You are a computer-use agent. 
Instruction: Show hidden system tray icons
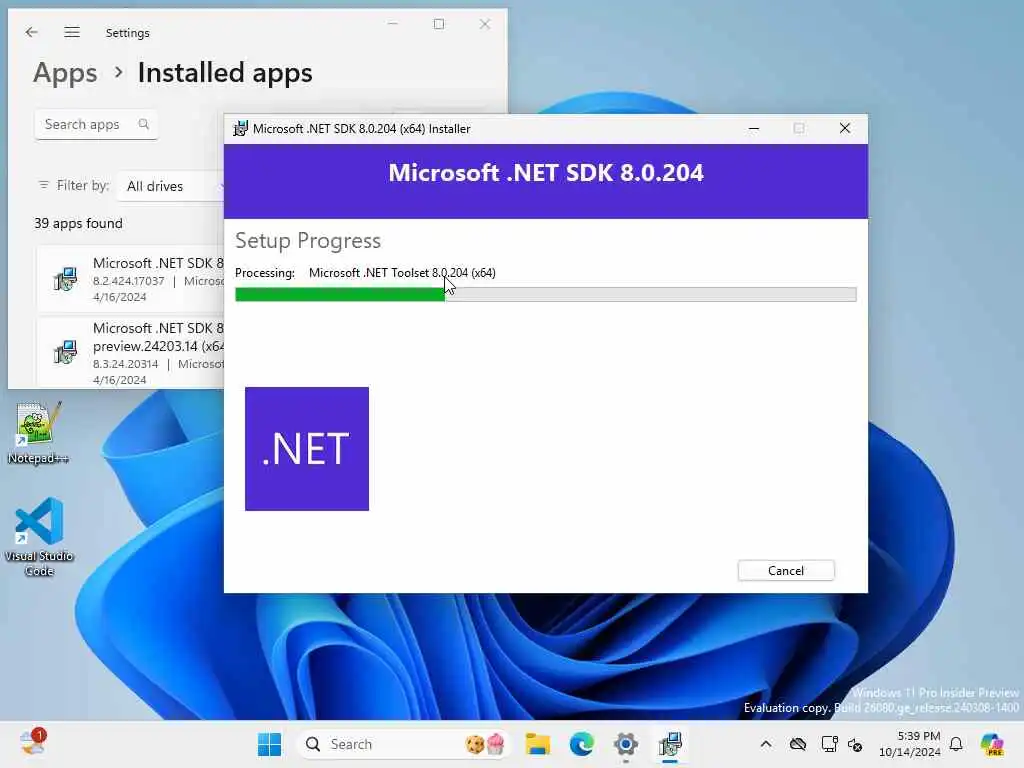(765, 744)
